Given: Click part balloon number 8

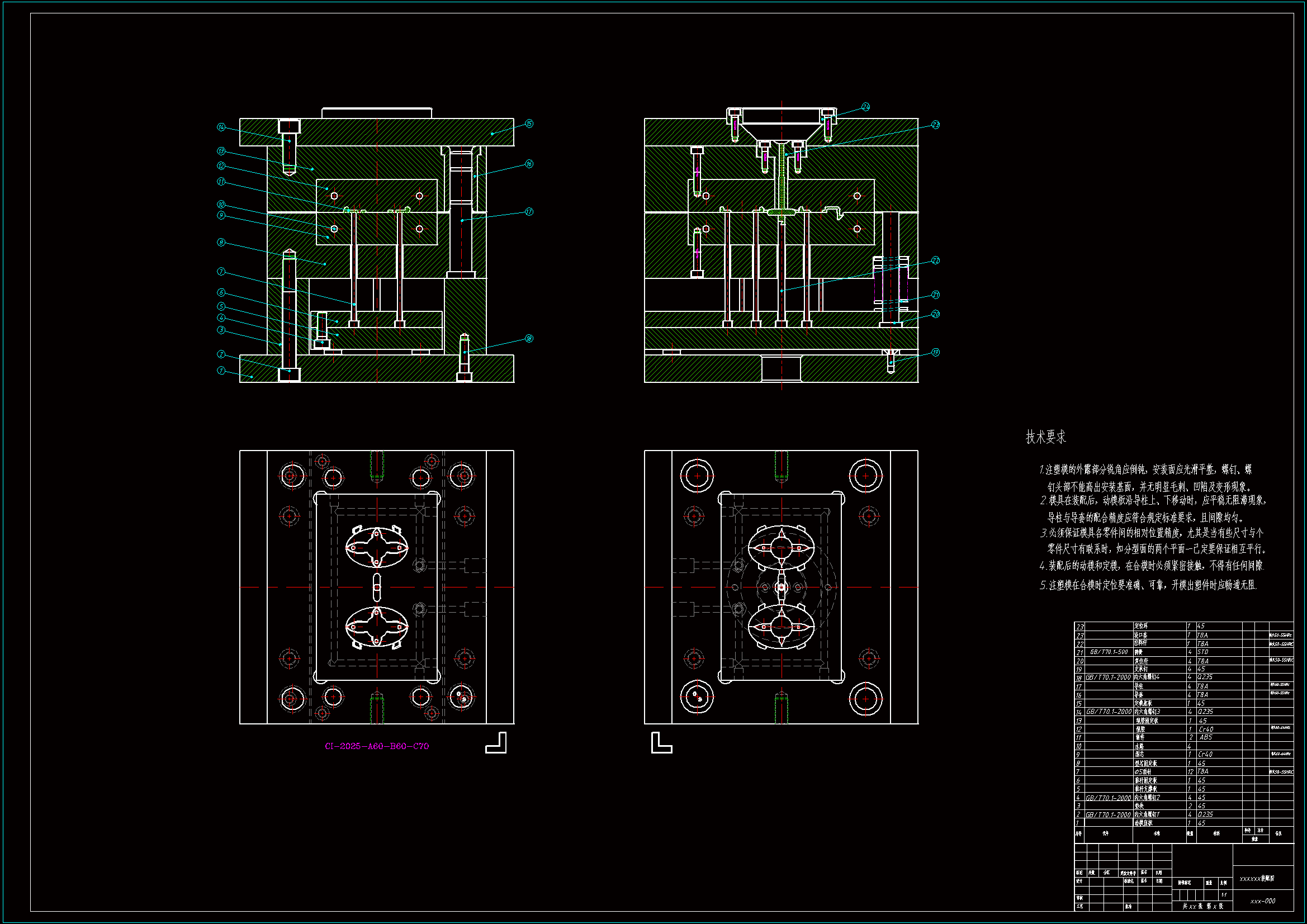Looking at the screenshot, I should click(x=221, y=243).
